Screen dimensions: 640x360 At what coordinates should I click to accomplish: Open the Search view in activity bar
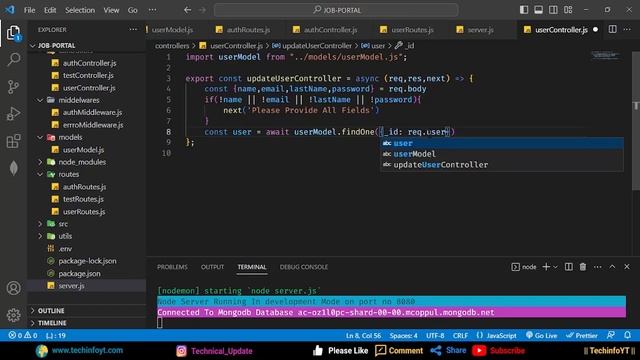tap(13, 60)
